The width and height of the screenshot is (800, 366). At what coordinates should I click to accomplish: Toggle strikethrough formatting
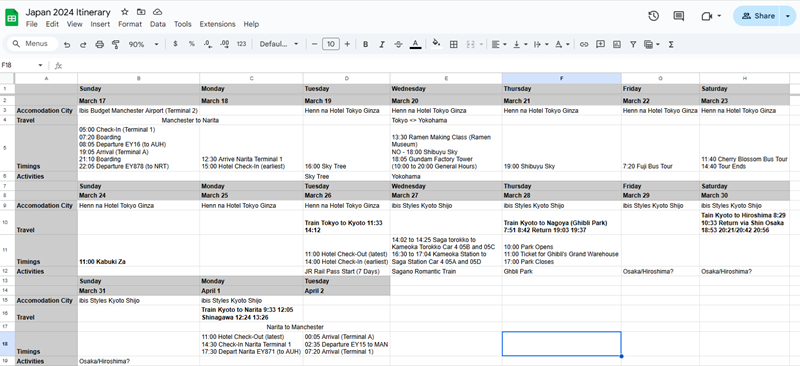point(398,44)
